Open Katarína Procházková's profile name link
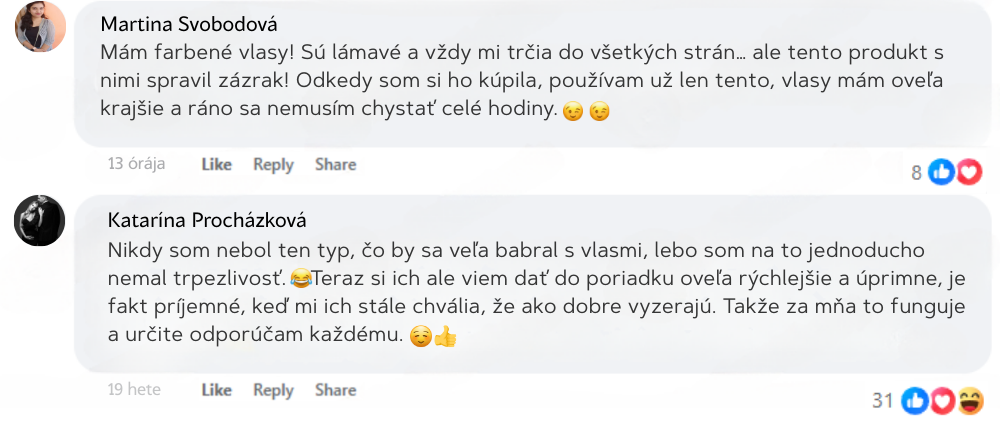The width and height of the screenshot is (1000, 425). (206, 220)
